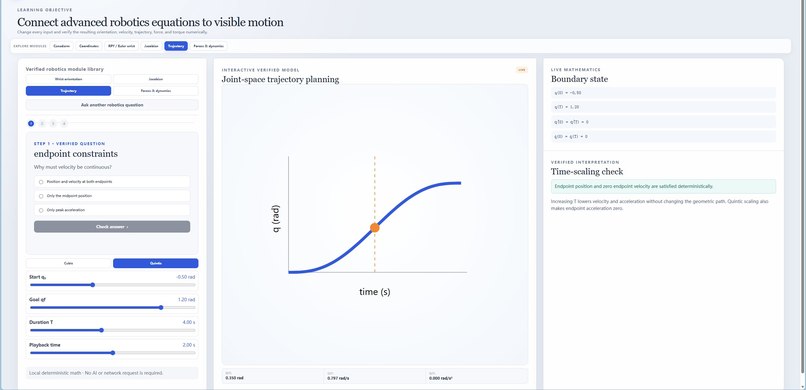
Task: Click the 'Joint-space trajectory planning' heading
Action: [x=280, y=79]
